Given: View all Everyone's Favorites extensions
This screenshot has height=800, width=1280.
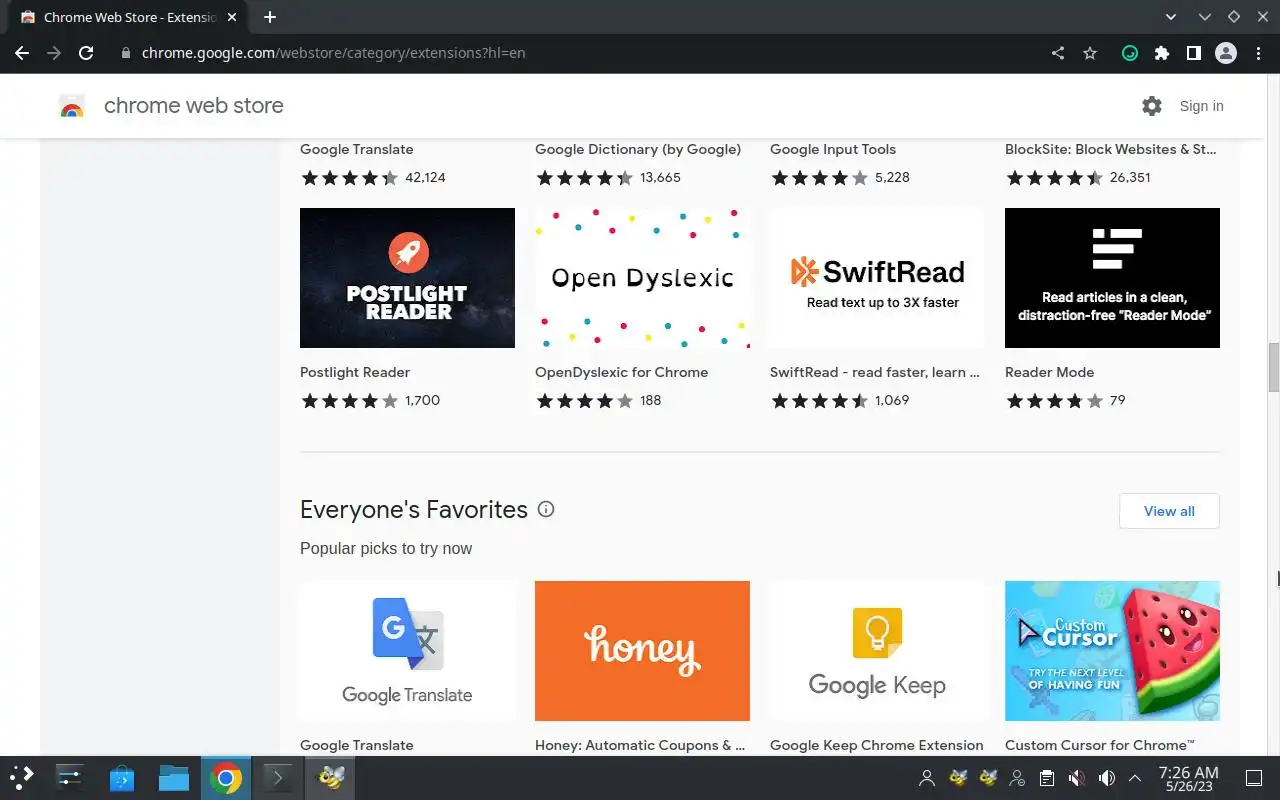Looking at the screenshot, I should pos(1169,511).
